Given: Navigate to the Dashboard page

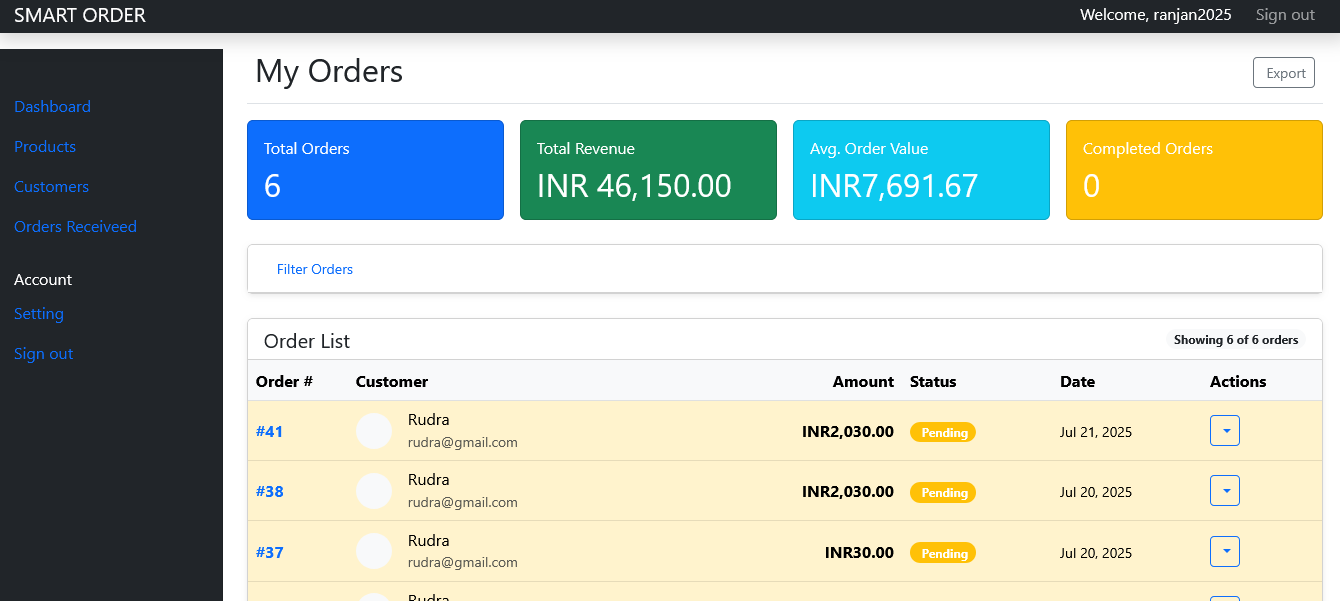Looking at the screenshot, I should click(52, 106).
